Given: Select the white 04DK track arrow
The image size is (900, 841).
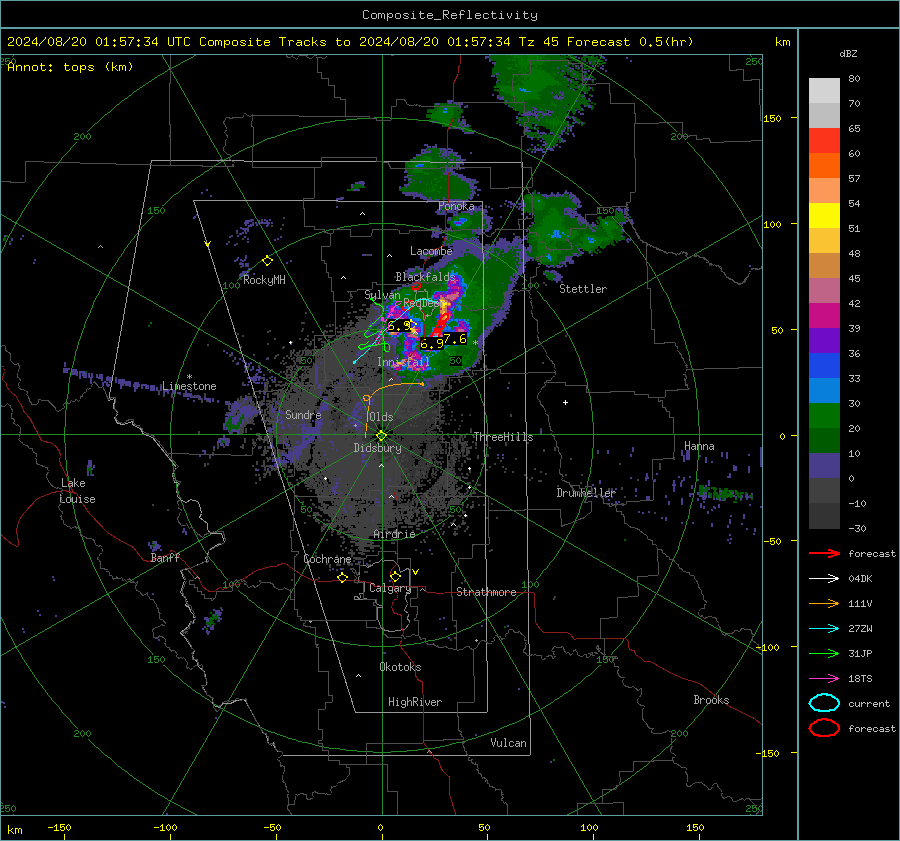Looking at the screenshot, I should pos(824,579).
